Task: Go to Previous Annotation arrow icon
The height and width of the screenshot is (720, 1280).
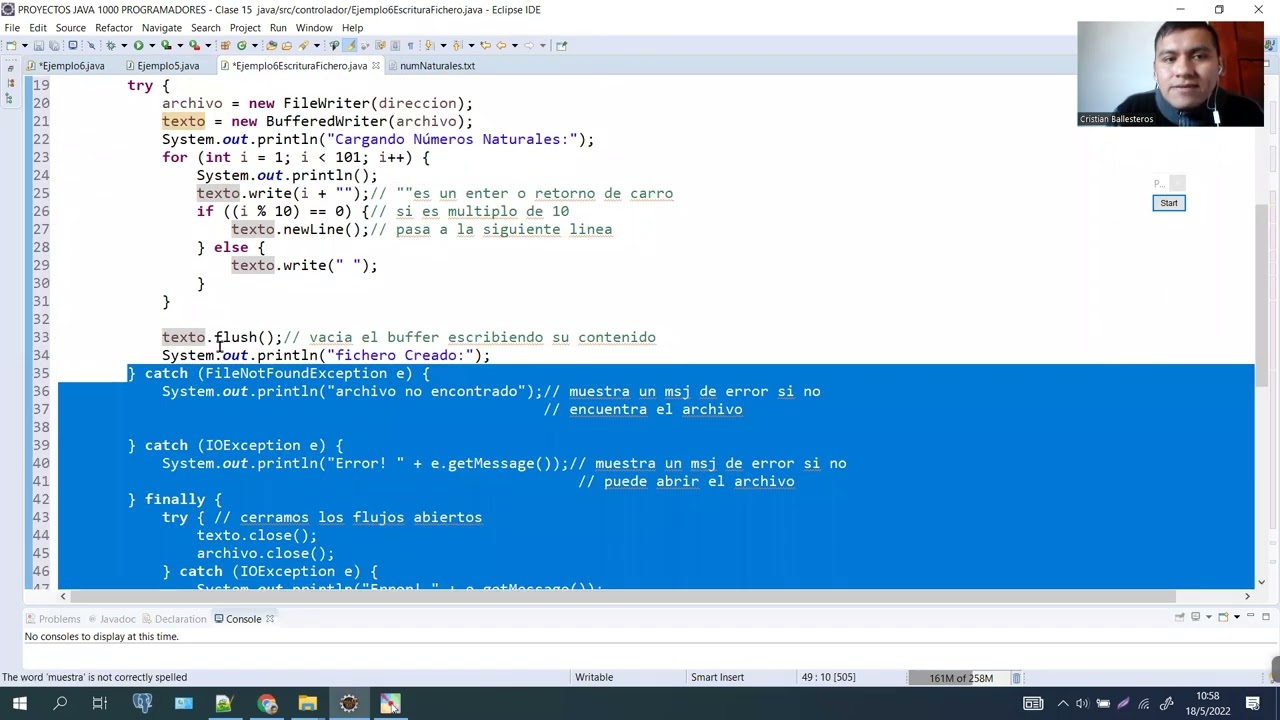Action: point(457,45)
